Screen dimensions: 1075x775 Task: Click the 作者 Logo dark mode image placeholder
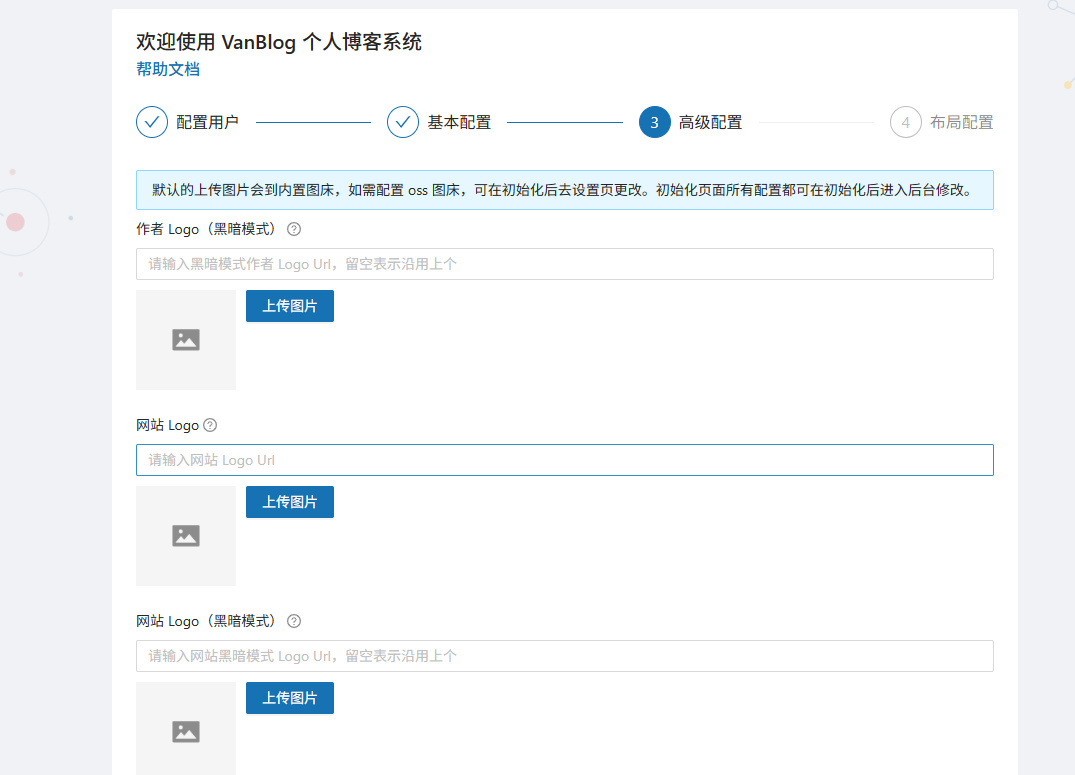[186, 340]
